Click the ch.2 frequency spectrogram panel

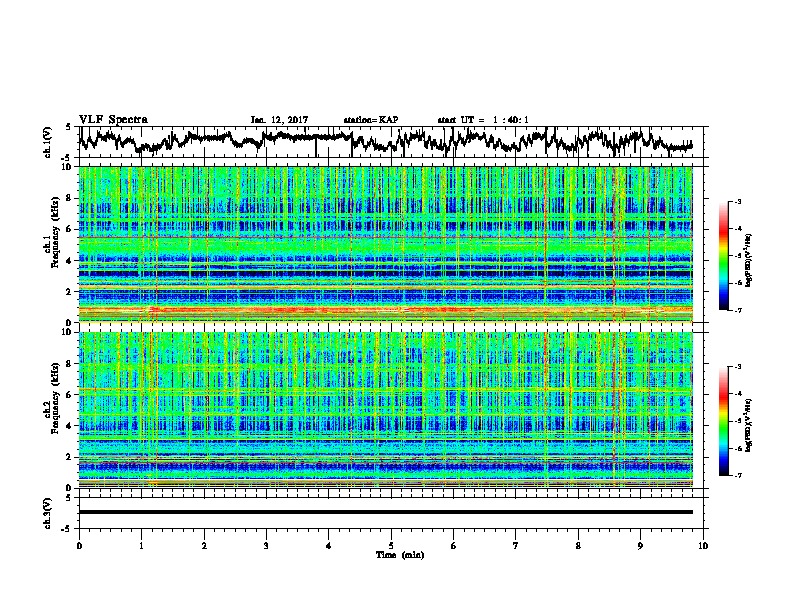[386, 410]
